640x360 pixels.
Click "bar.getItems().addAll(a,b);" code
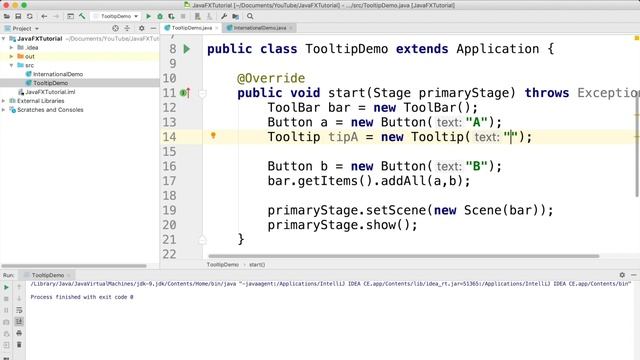(x=369, y=181)
